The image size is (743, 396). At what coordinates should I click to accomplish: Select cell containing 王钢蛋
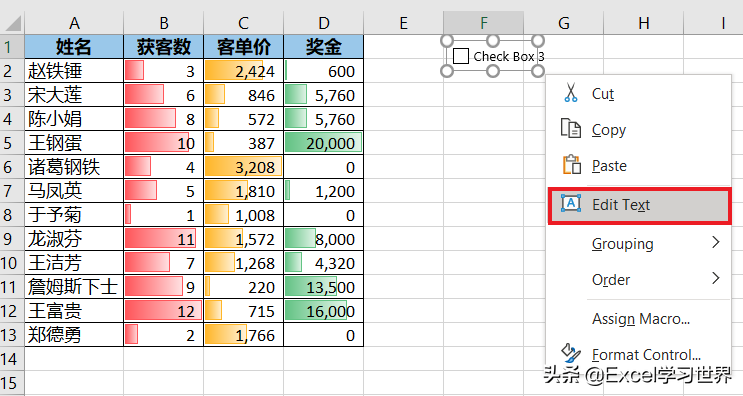[74, 143]
